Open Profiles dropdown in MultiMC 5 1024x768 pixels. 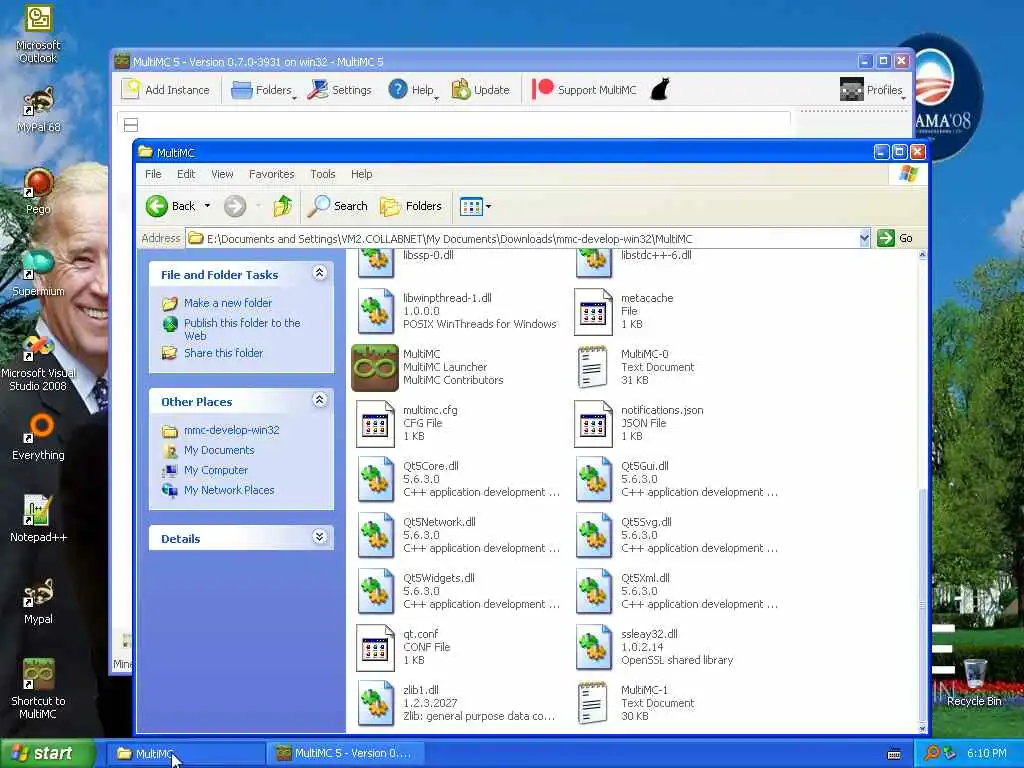click(872, 89)
